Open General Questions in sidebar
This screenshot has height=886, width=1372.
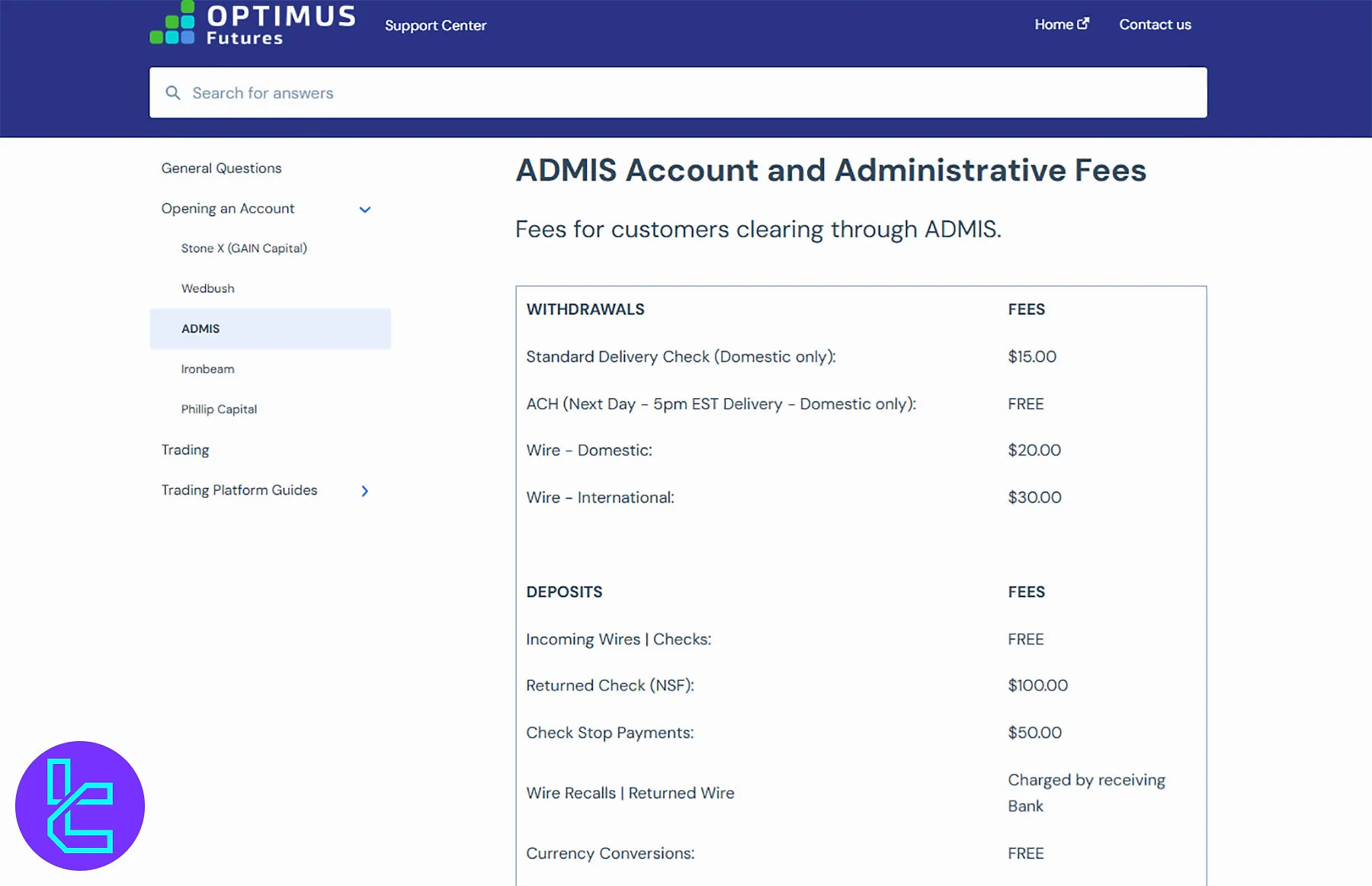click(221, 168)
